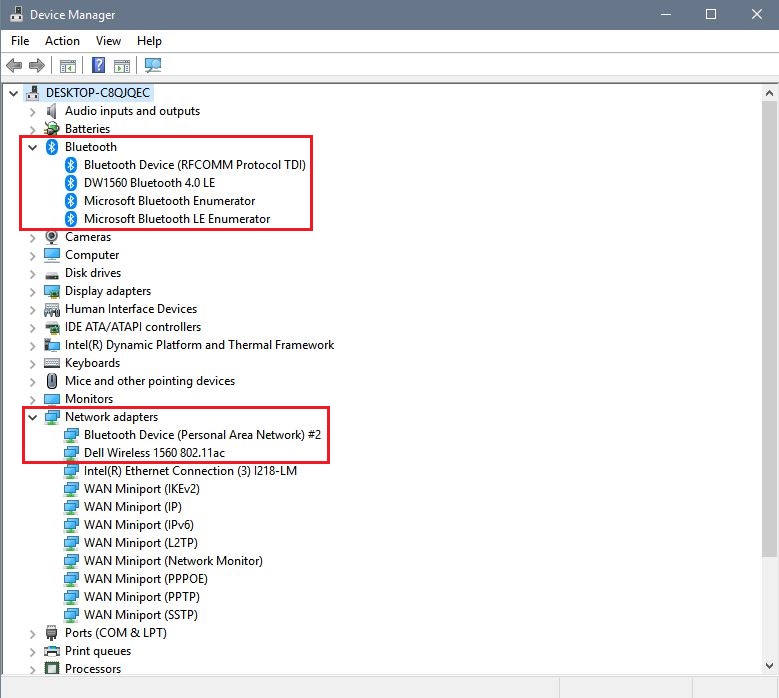This screenshot has height=698, width=779.
Task: Click the Scan for hardware changes icon
Action: click(x=152, y=66)
